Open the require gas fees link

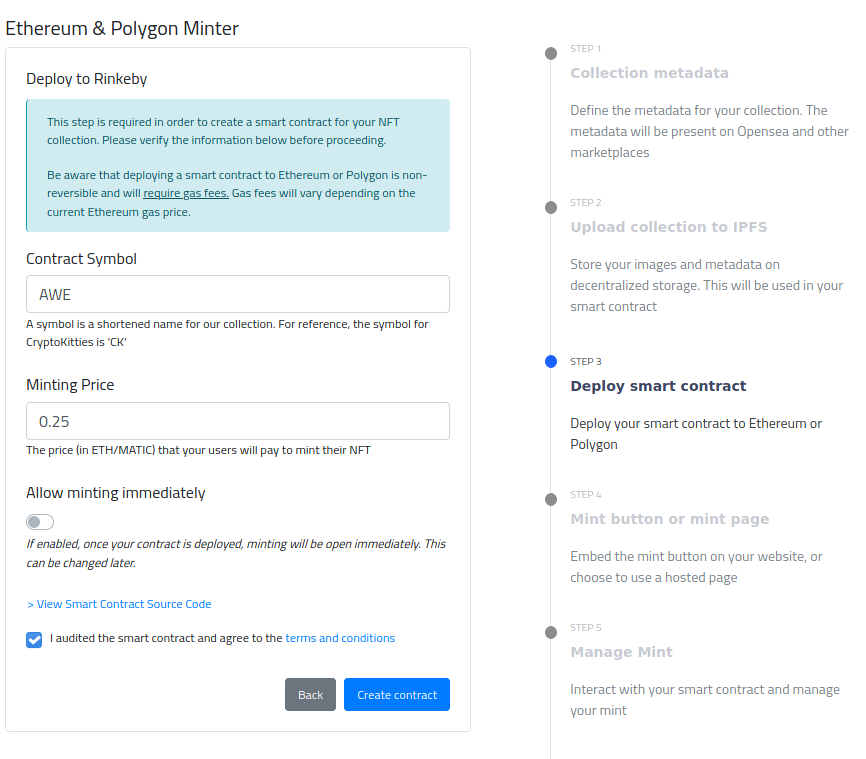point(186,193)
